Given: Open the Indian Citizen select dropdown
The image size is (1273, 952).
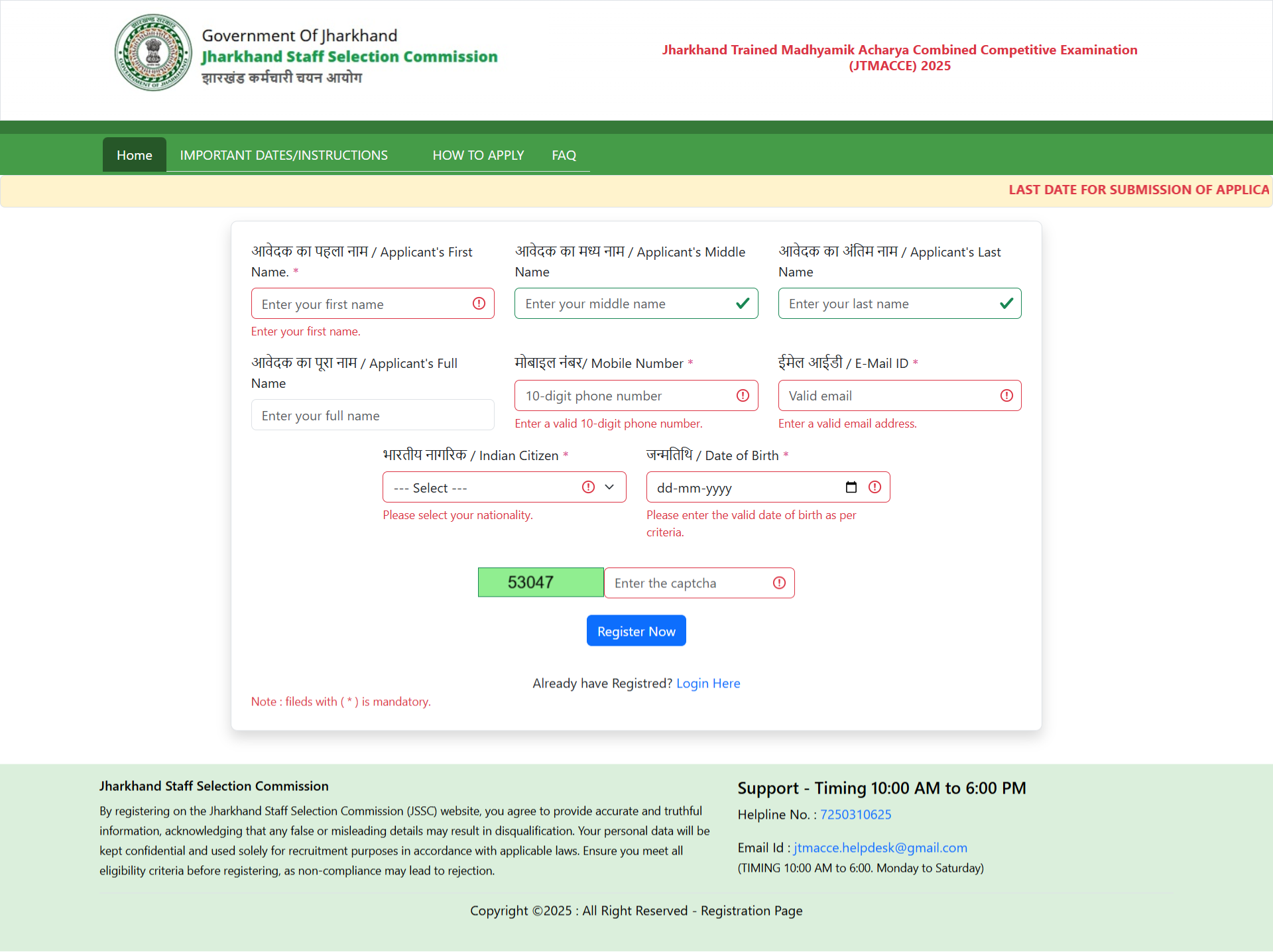Looking at the screenshot, I should pos(487,488).
